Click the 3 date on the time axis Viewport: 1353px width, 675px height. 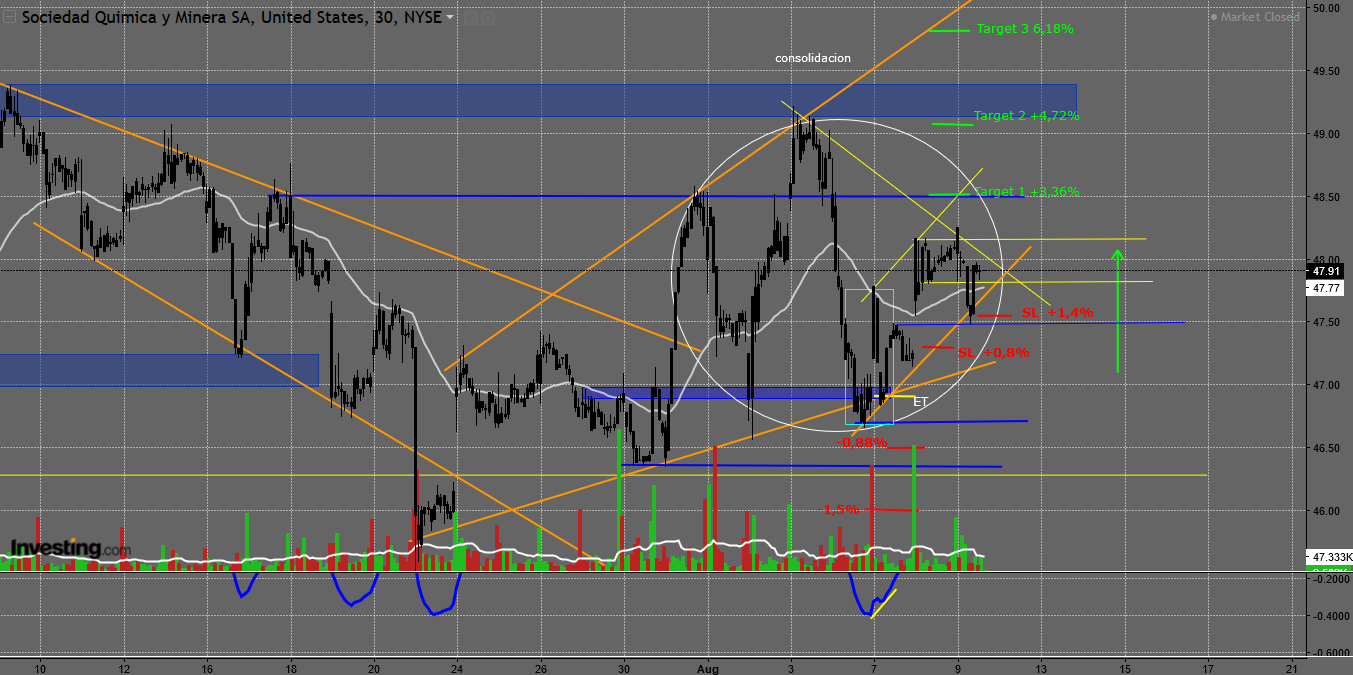point(790,667)
